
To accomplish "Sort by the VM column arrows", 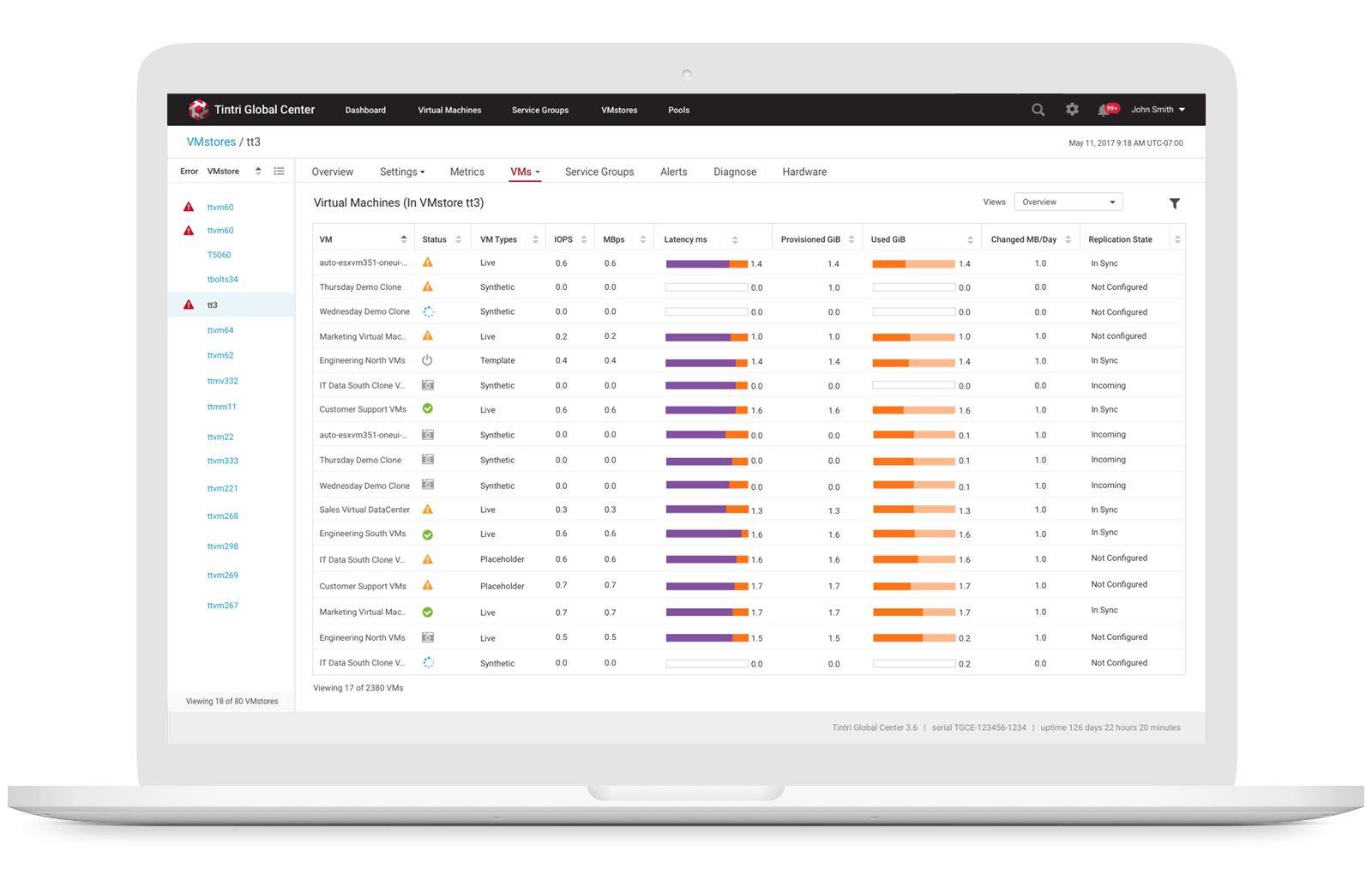I will point(404,239).
